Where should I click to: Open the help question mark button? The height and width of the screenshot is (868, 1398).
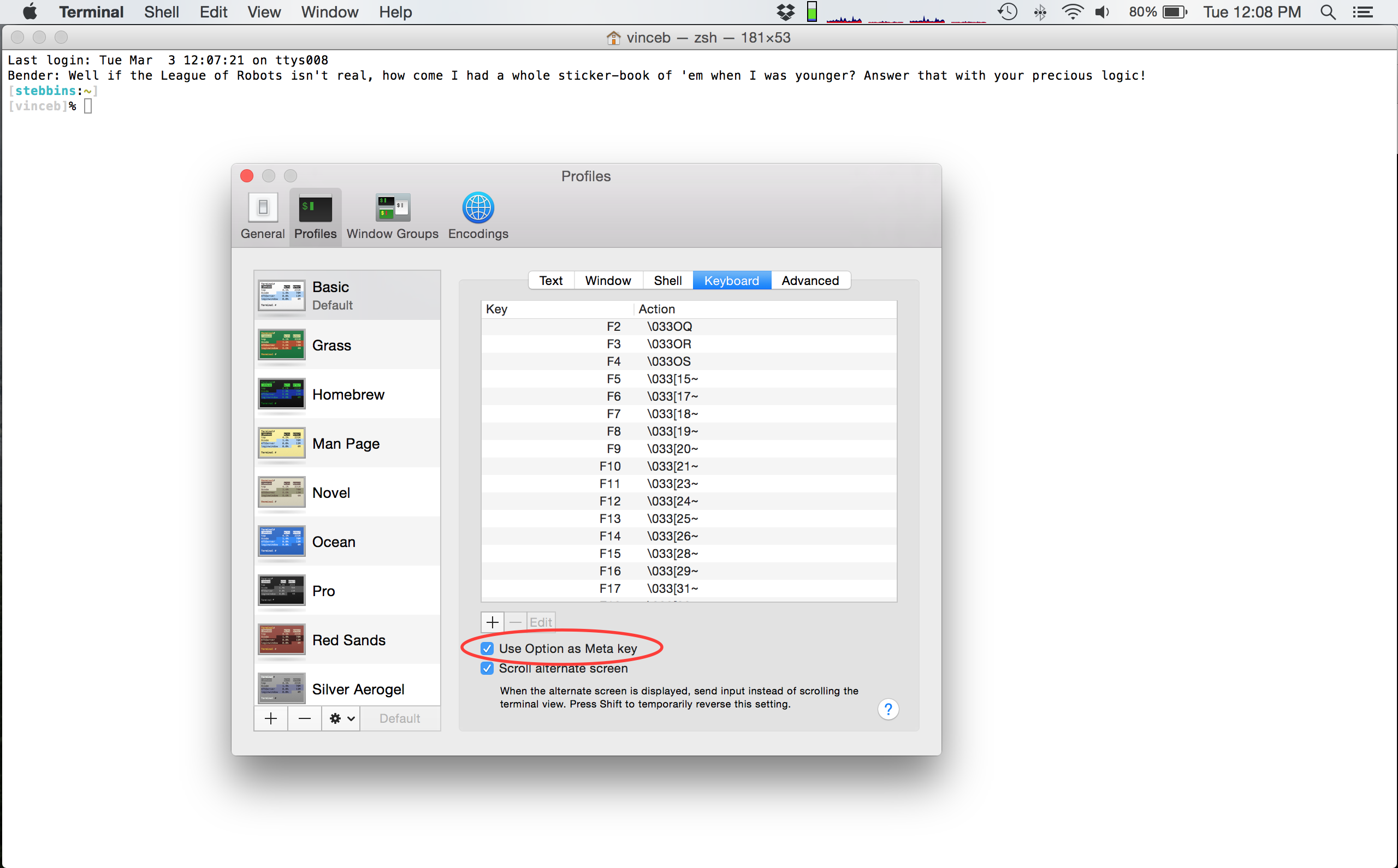pos(887,710)
